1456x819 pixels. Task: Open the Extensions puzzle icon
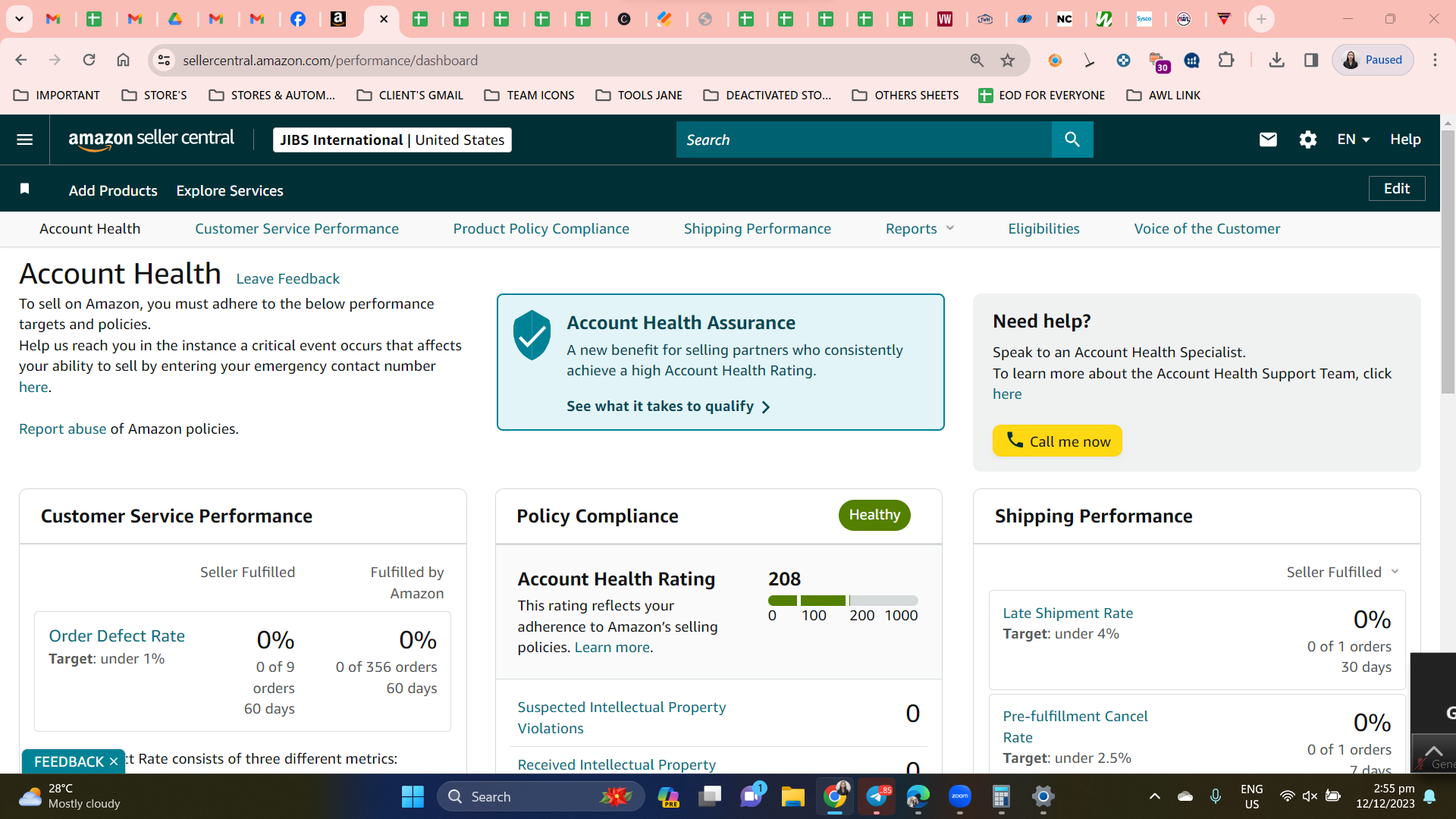[x=1226, y=60]
